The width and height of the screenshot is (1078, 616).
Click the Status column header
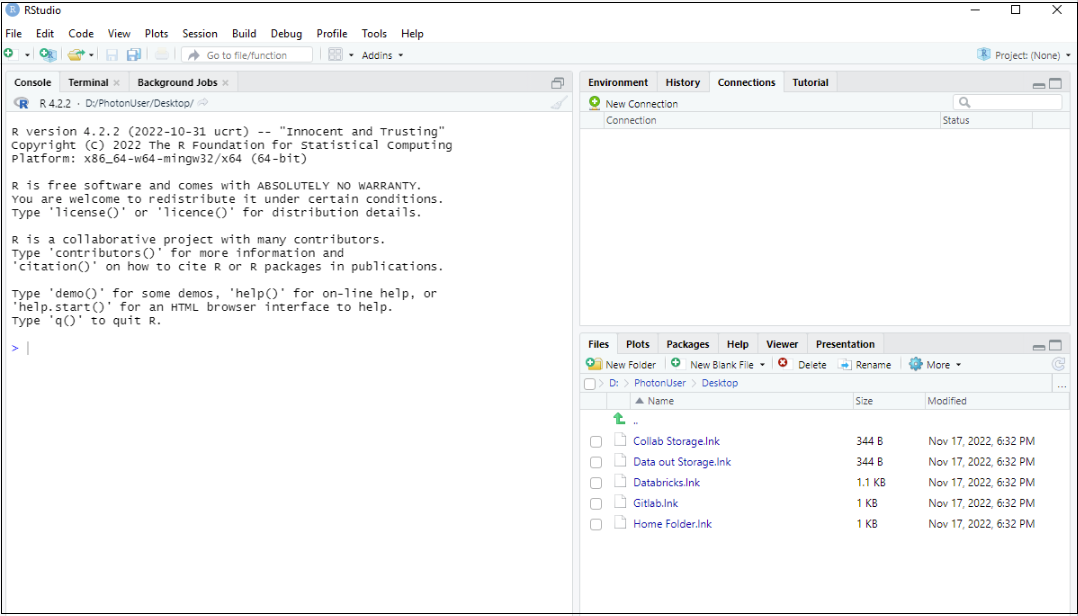coord(986,120)
